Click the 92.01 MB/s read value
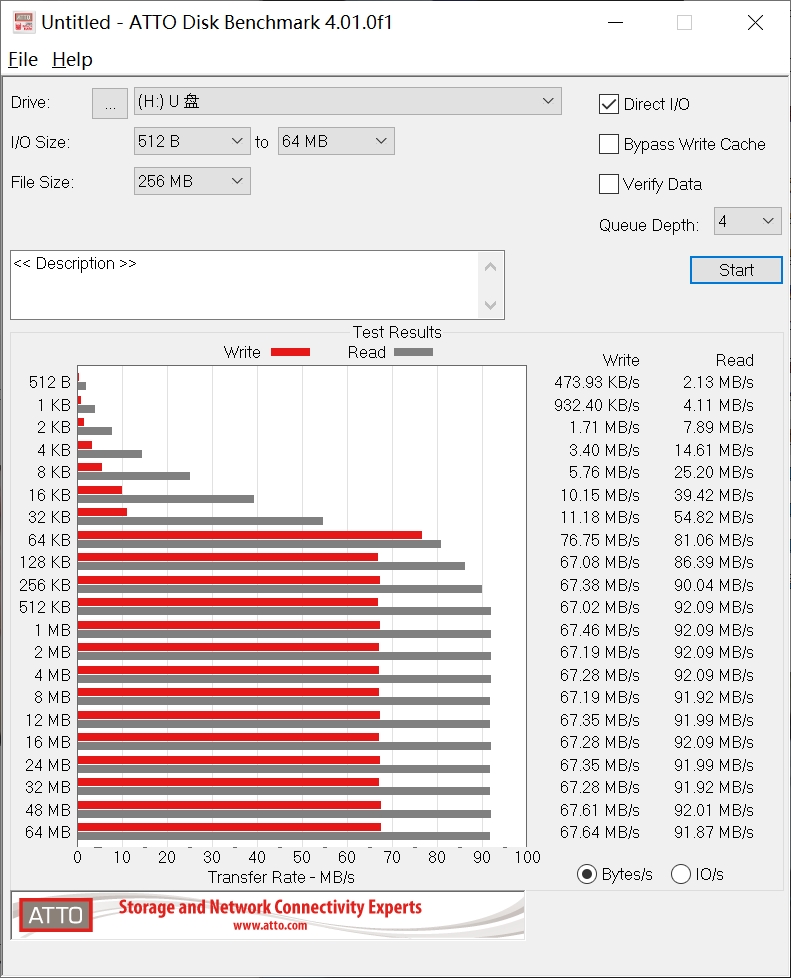Screen dimensions: 791x978 click(x=714, y=810)
